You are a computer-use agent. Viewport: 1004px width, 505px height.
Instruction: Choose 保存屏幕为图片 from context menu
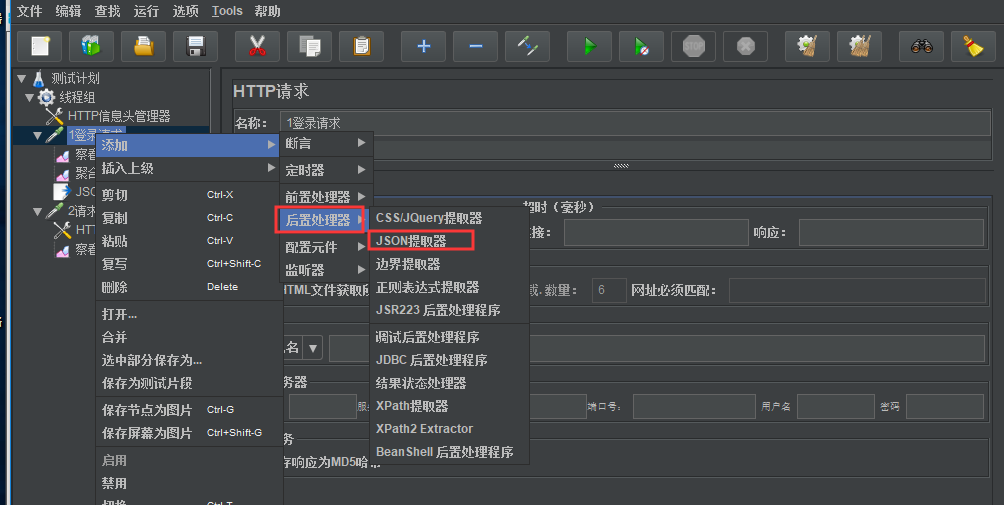pos(188,433)
